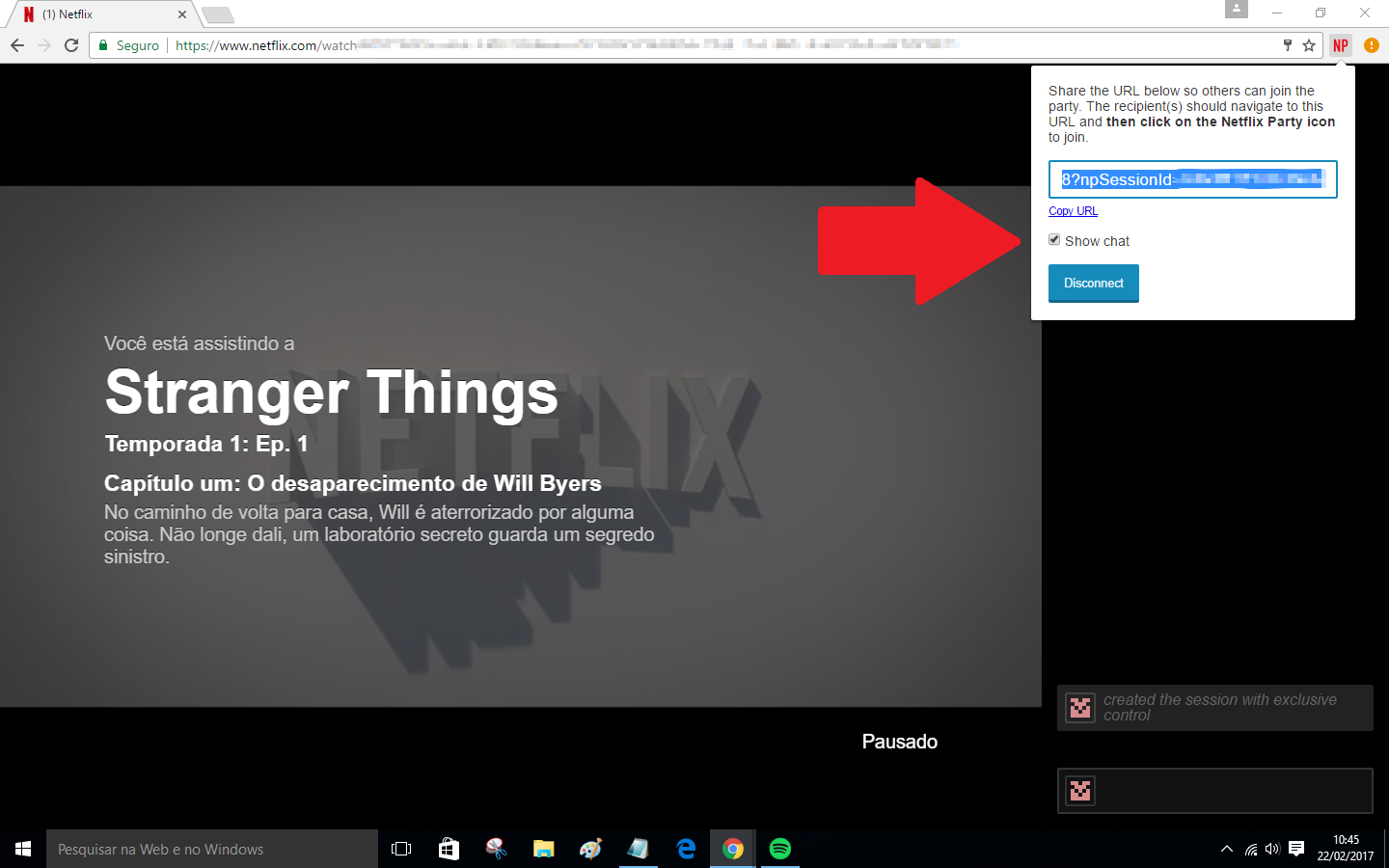
Task: Go back to the previous page
Action: (x=17, y=45)
